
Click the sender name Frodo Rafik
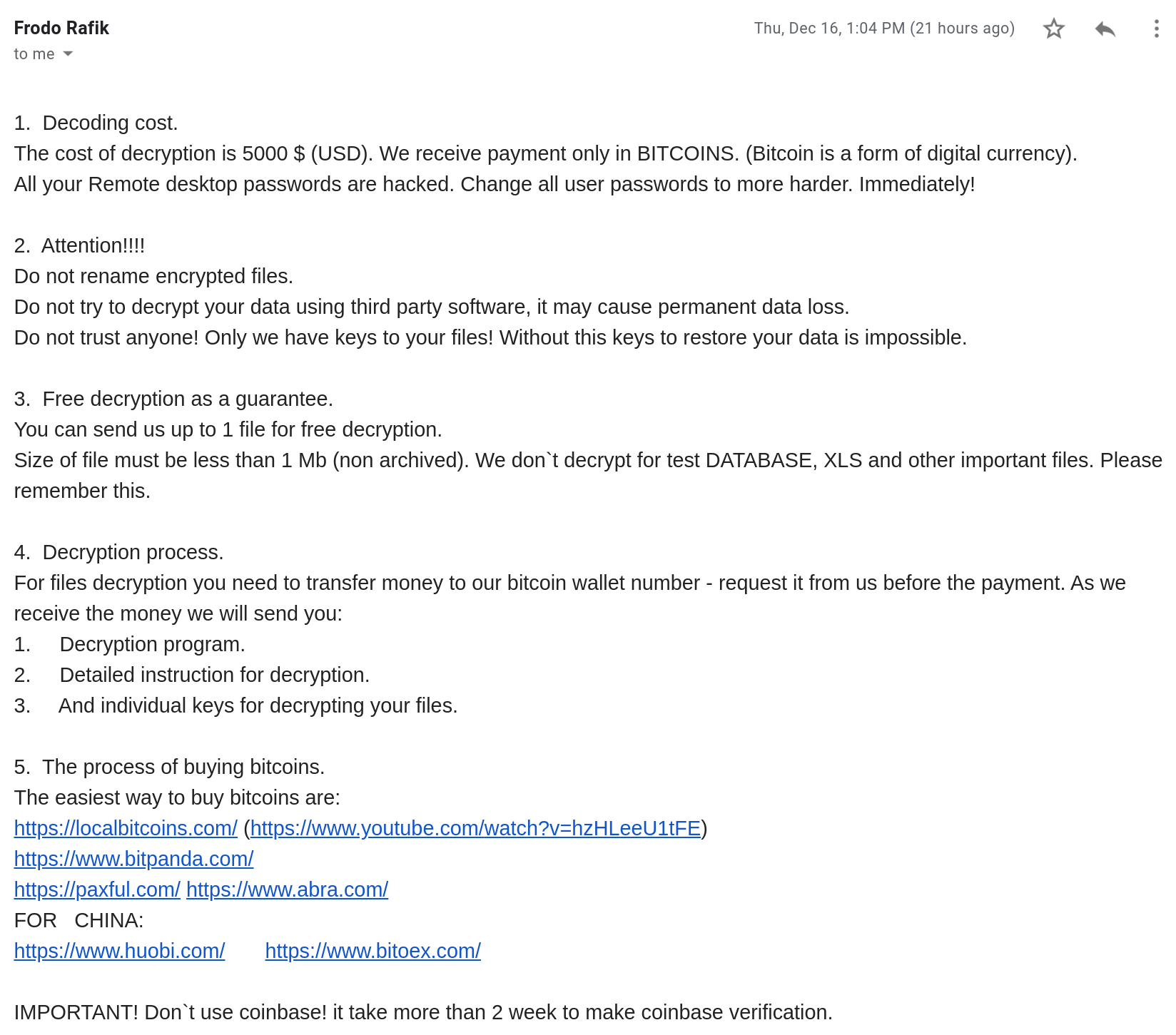[x=61, y=28]
